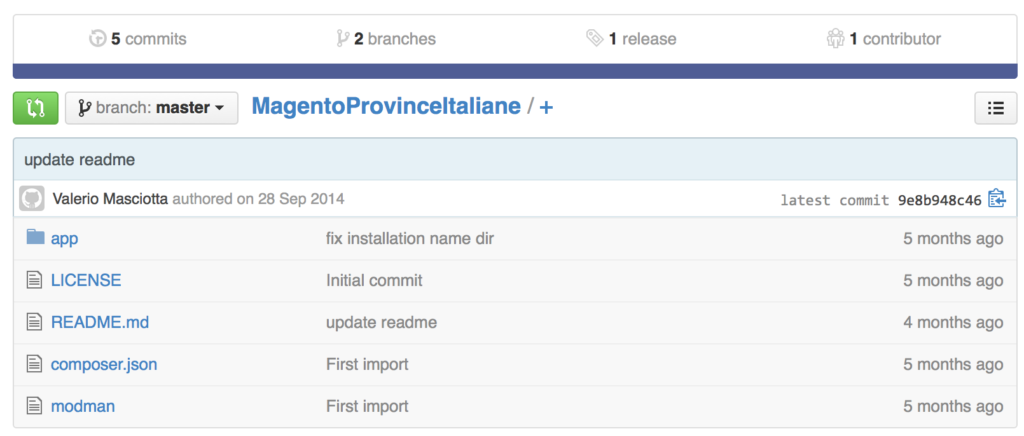Viewport: 1024px width, 436px height.
Task: Click the purple language statistics bar
Action: click(515, 71)
